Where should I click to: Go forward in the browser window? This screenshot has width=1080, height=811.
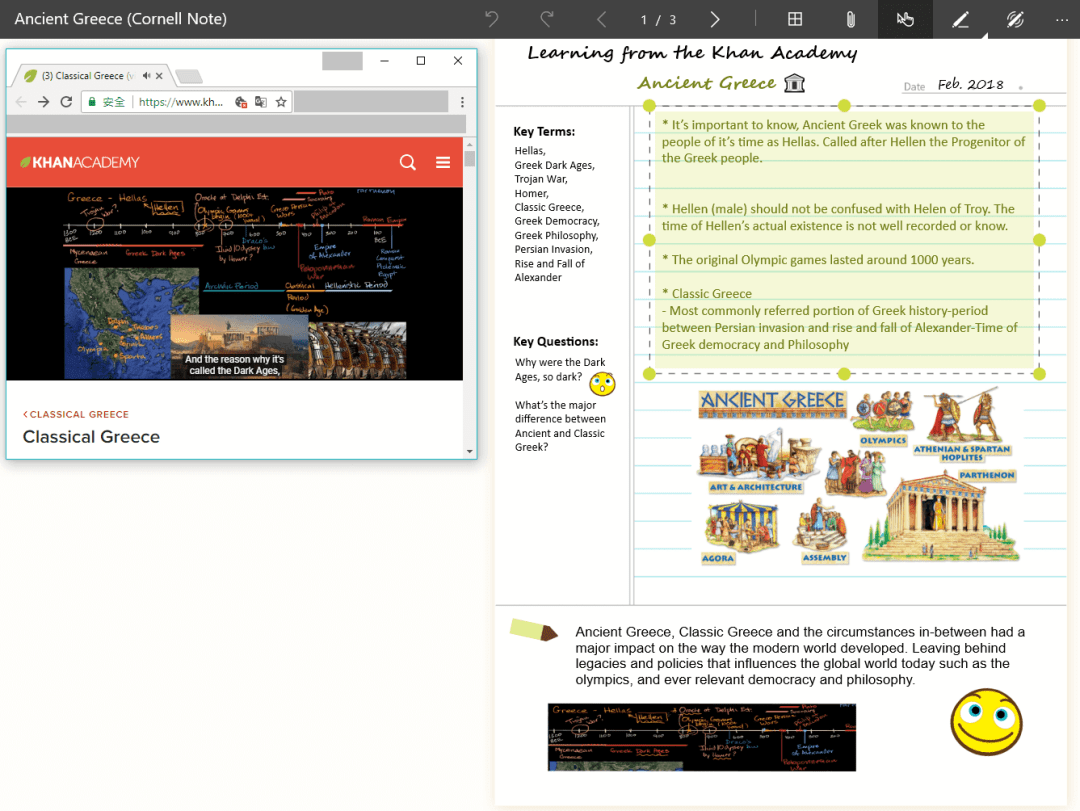[43, 102]
